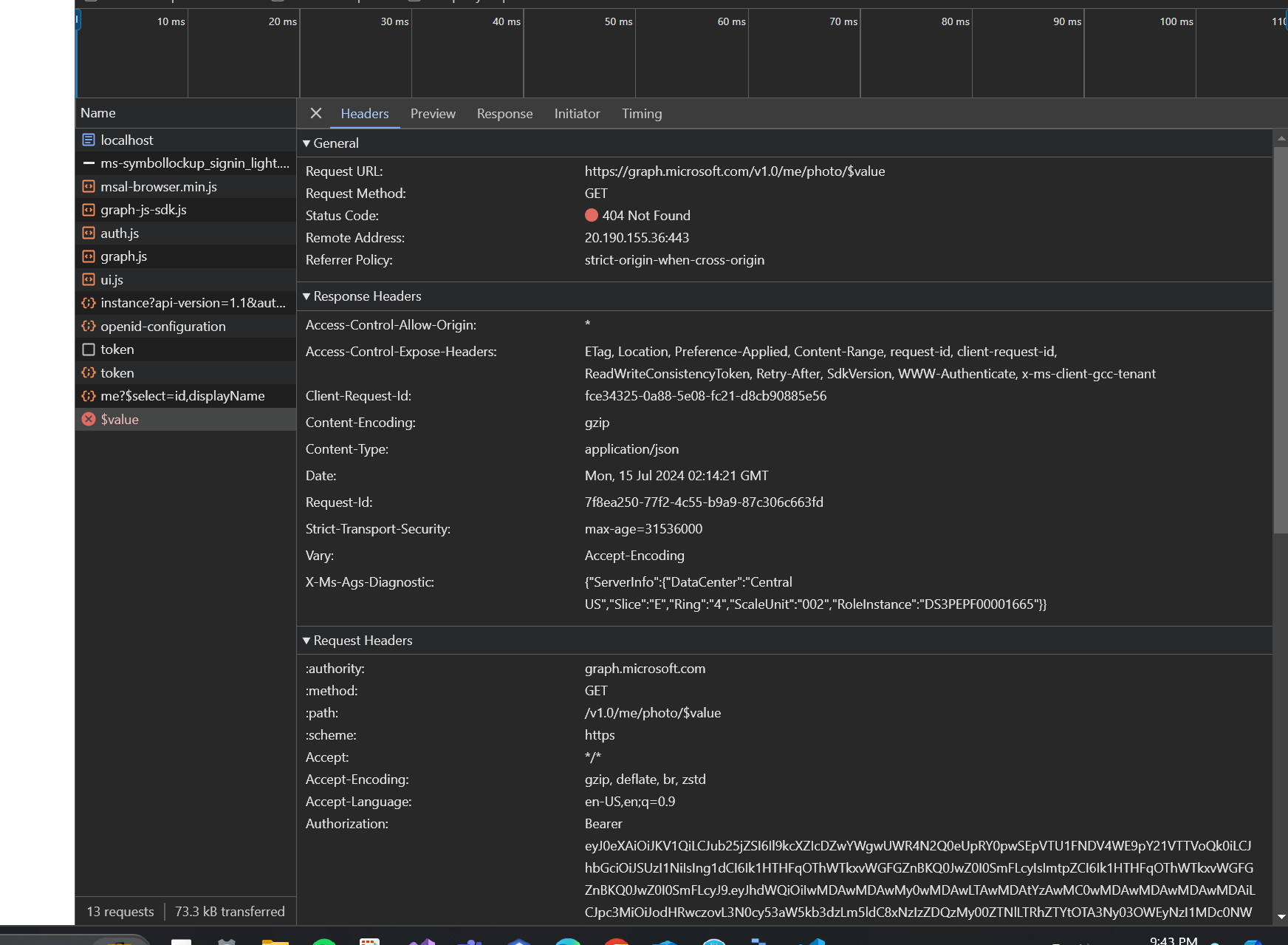This screenshot has height=945, width=1288.
Task: Choose the graph.js script request
Action: [x=185, y=256]
